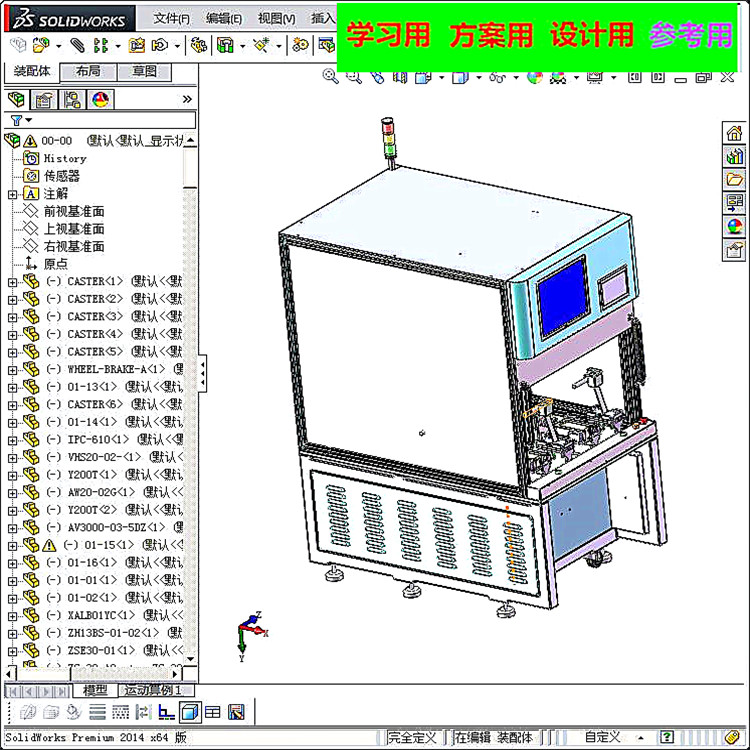This screenshot has width=750, height=750.
Task: Select the 传感器 sensors folder
Action: [x=62, y=176]
